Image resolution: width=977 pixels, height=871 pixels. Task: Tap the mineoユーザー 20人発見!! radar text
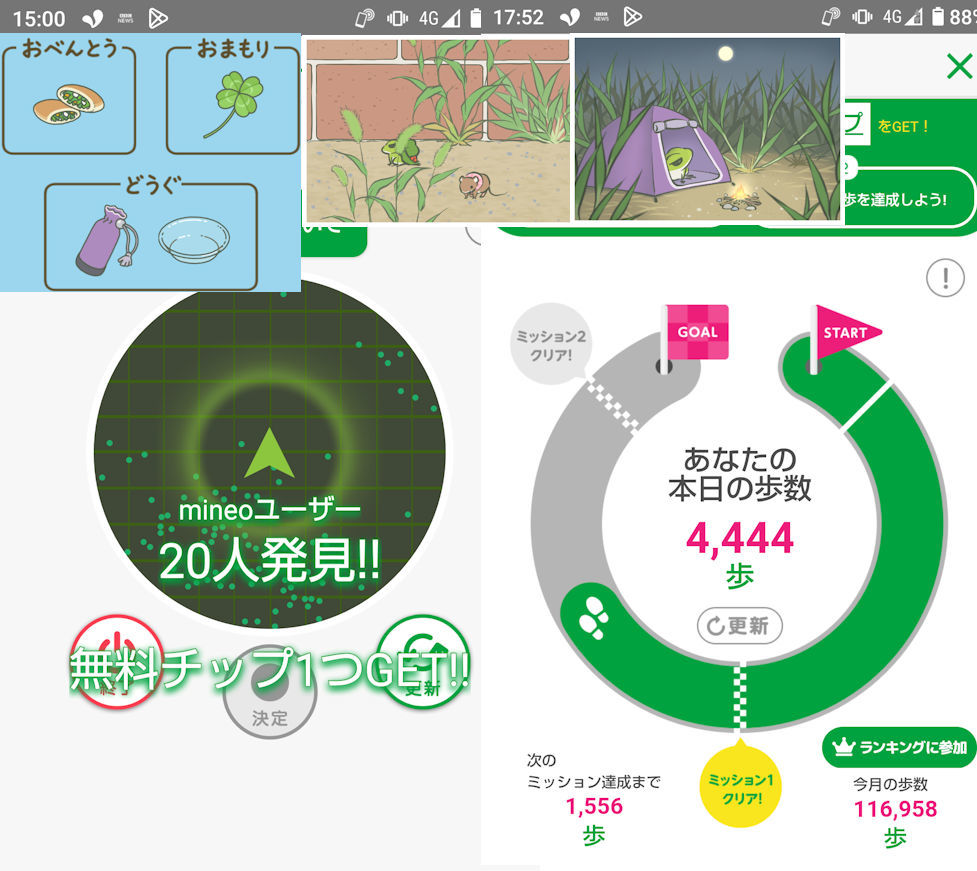269,541
